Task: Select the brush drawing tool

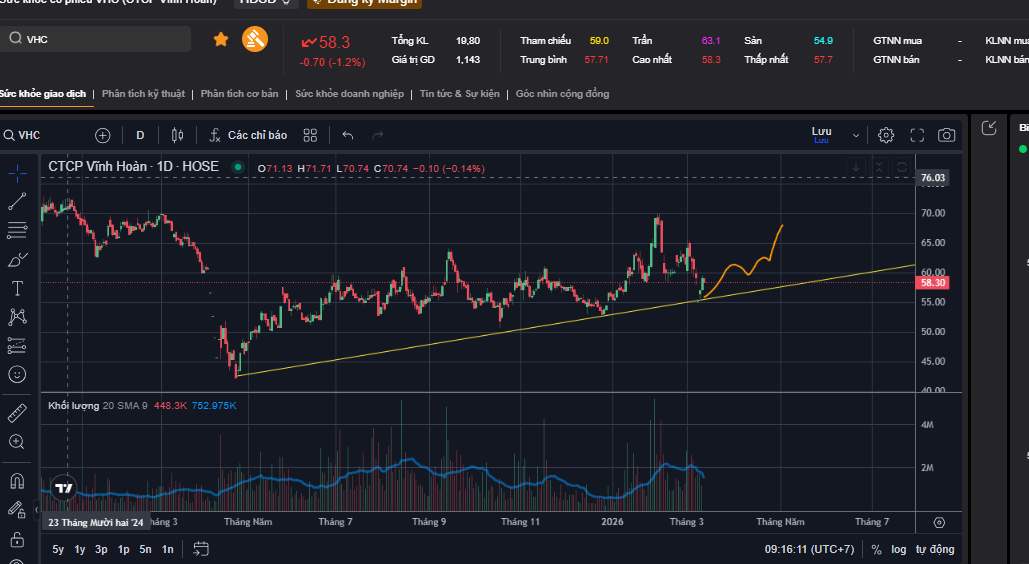Action: click(17, 260)
